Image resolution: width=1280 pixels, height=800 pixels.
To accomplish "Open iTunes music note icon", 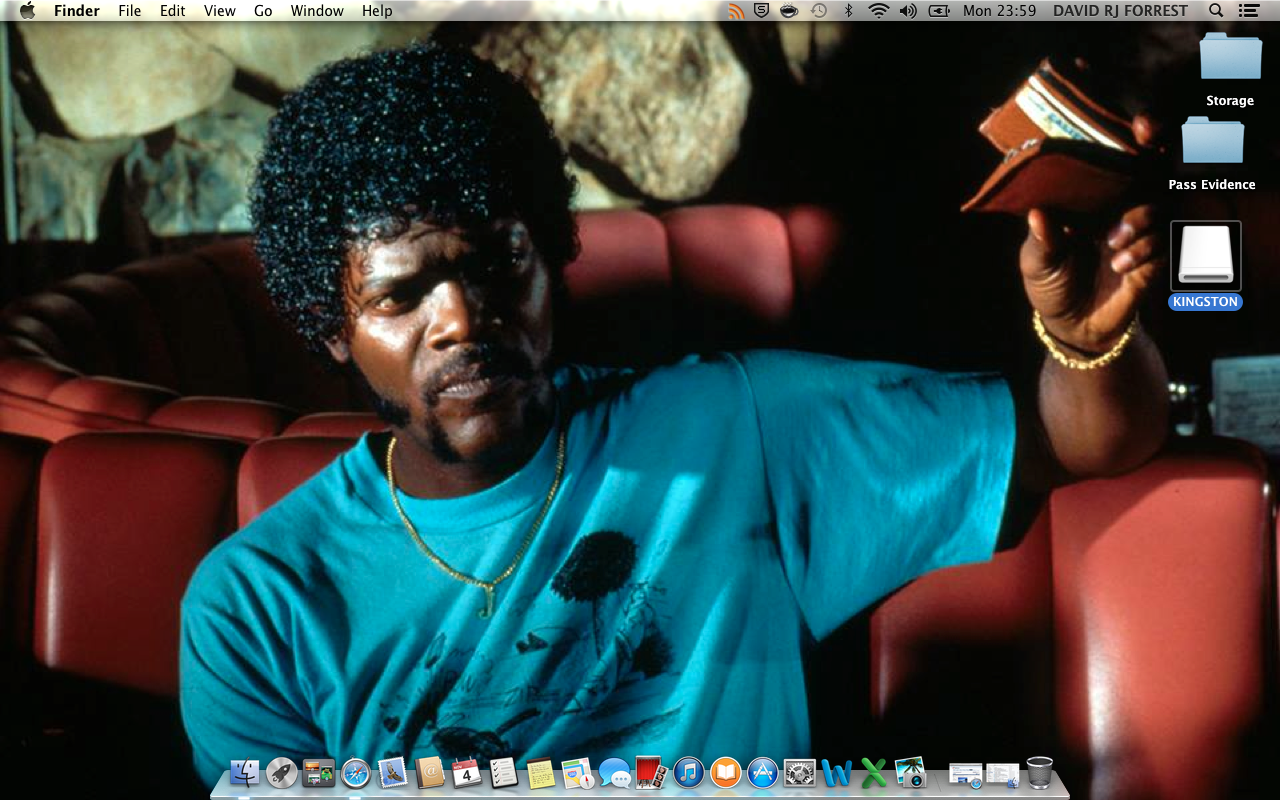I will [x=689, y=773].
